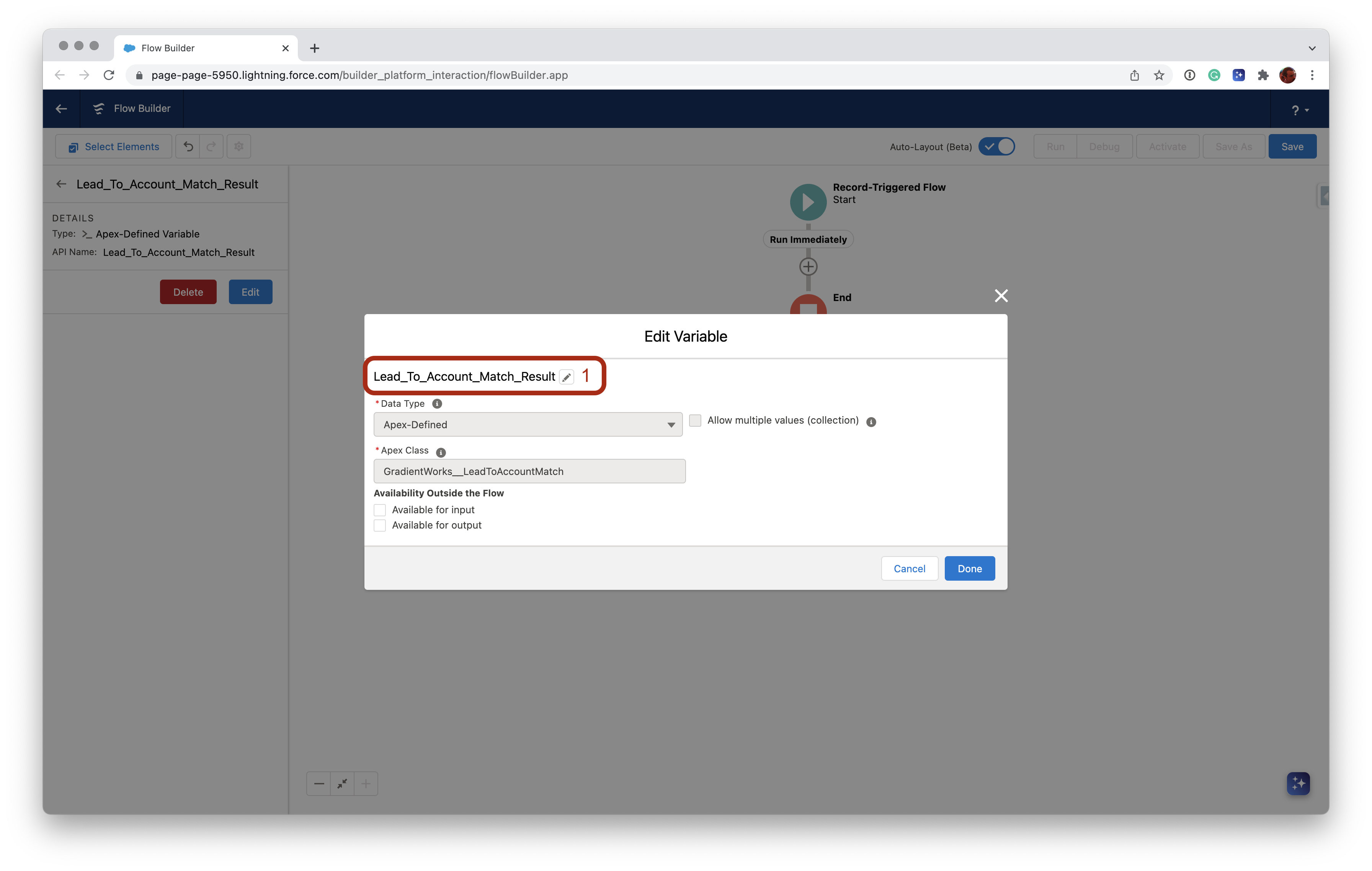Image resolution: width=1372 pixels, height=871 pixels.
Task: Check Allow multiple values (collection)
Action: click(x=695, y=420)
